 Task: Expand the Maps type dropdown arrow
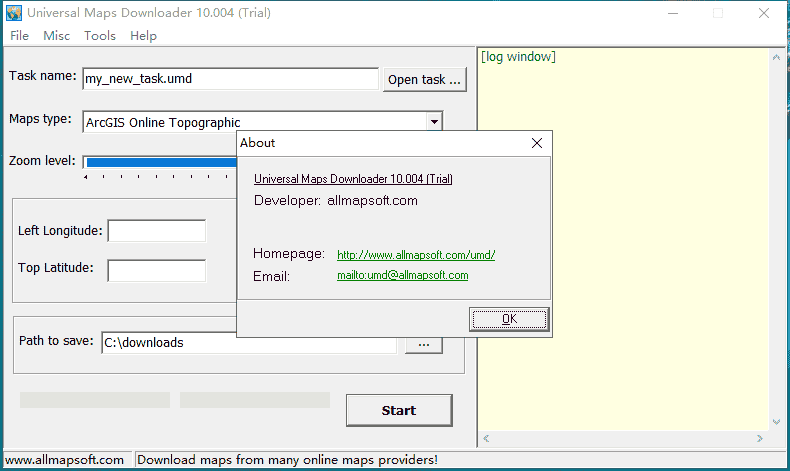click(433, 122)
